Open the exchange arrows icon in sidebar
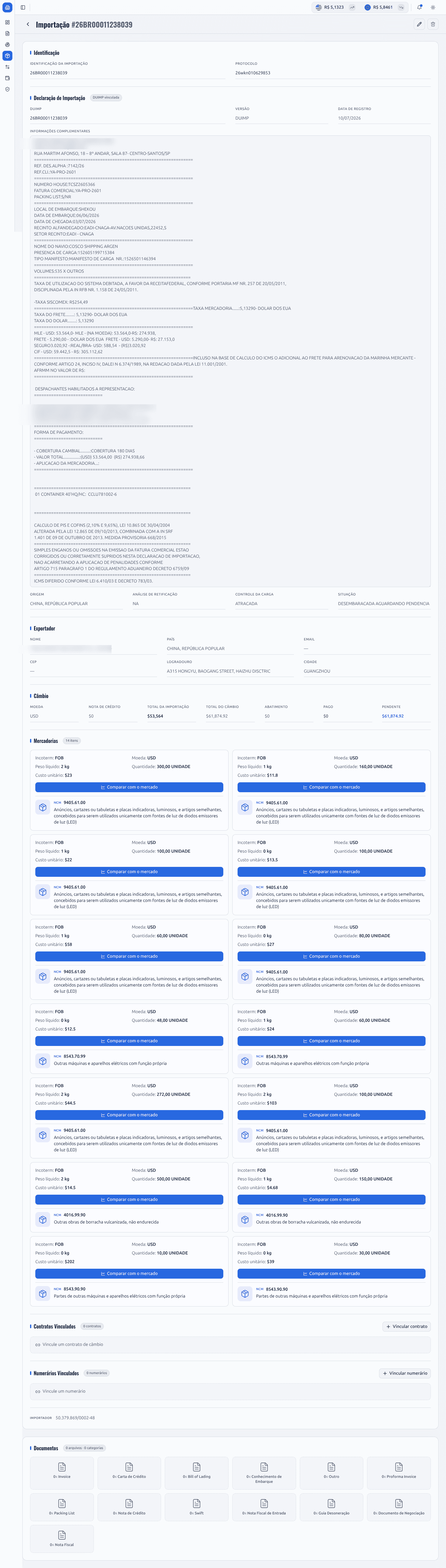Image resolution: width=446 pixels, height=1568 pixels. (x=7, y=67)
